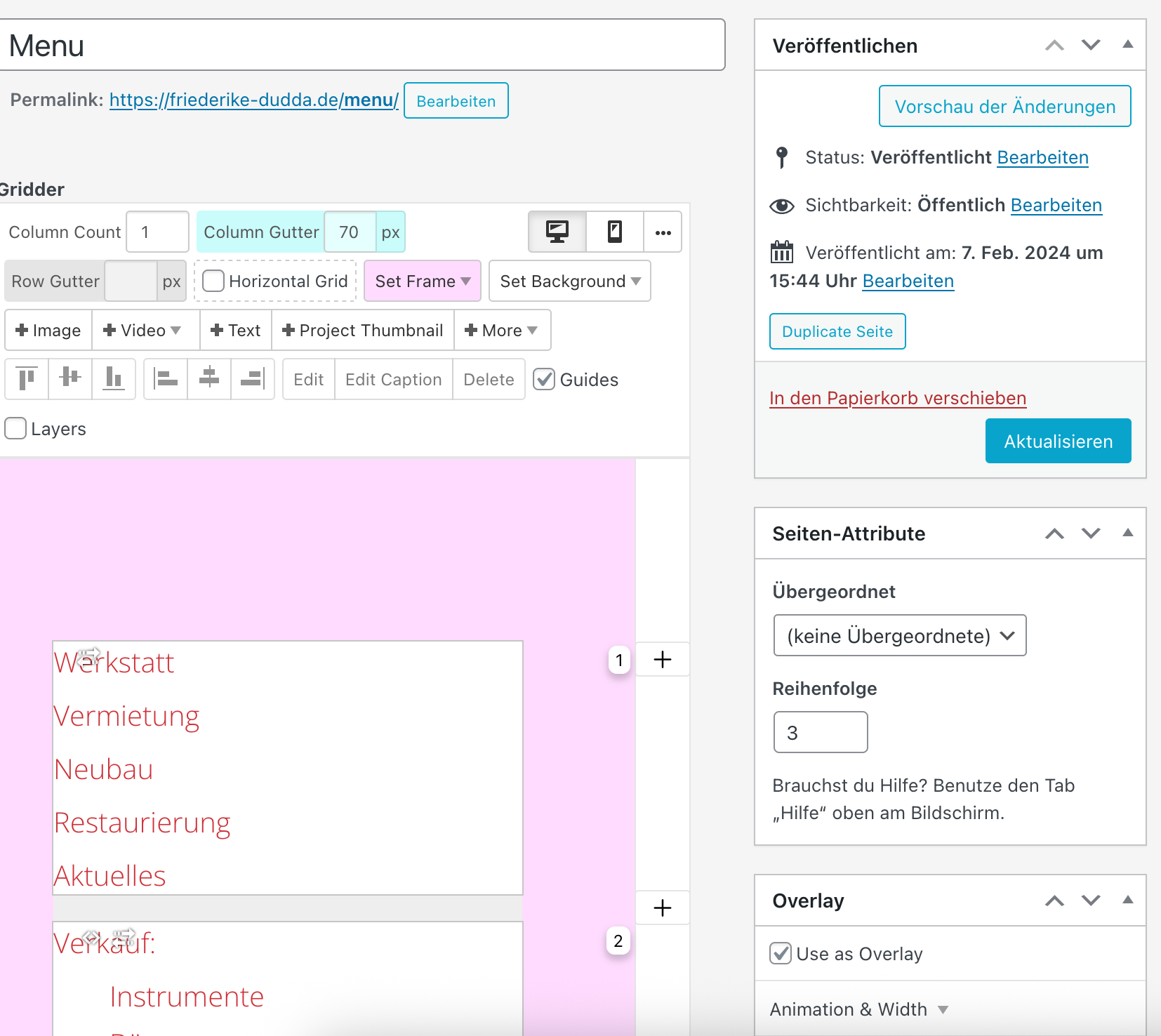Click the align horizontal center icon
Viewport: 1161px width, 1036px height.
209,379
